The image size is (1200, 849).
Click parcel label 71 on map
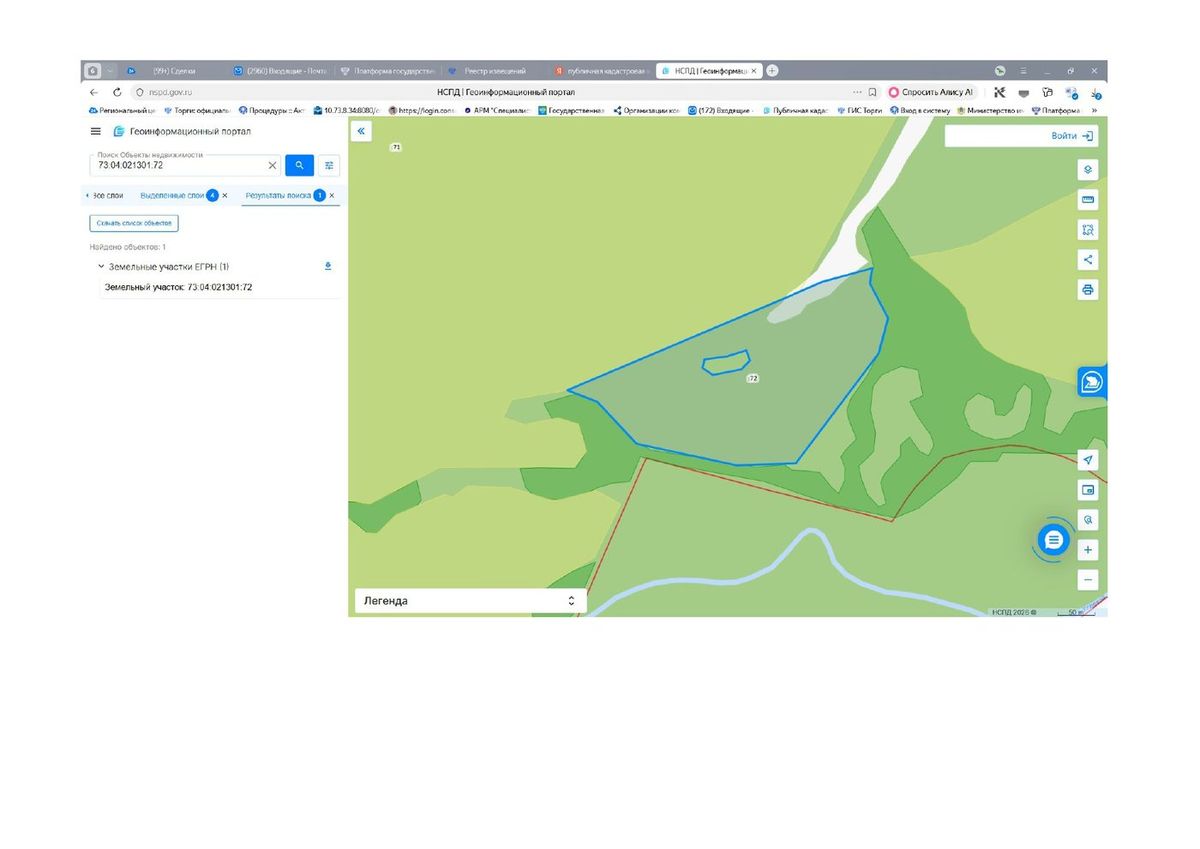click(396, 147)
